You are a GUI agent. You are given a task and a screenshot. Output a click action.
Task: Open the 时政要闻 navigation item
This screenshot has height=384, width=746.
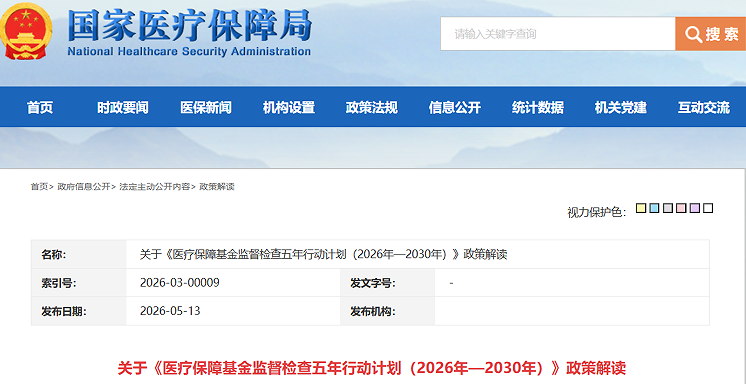coord(123,108)
